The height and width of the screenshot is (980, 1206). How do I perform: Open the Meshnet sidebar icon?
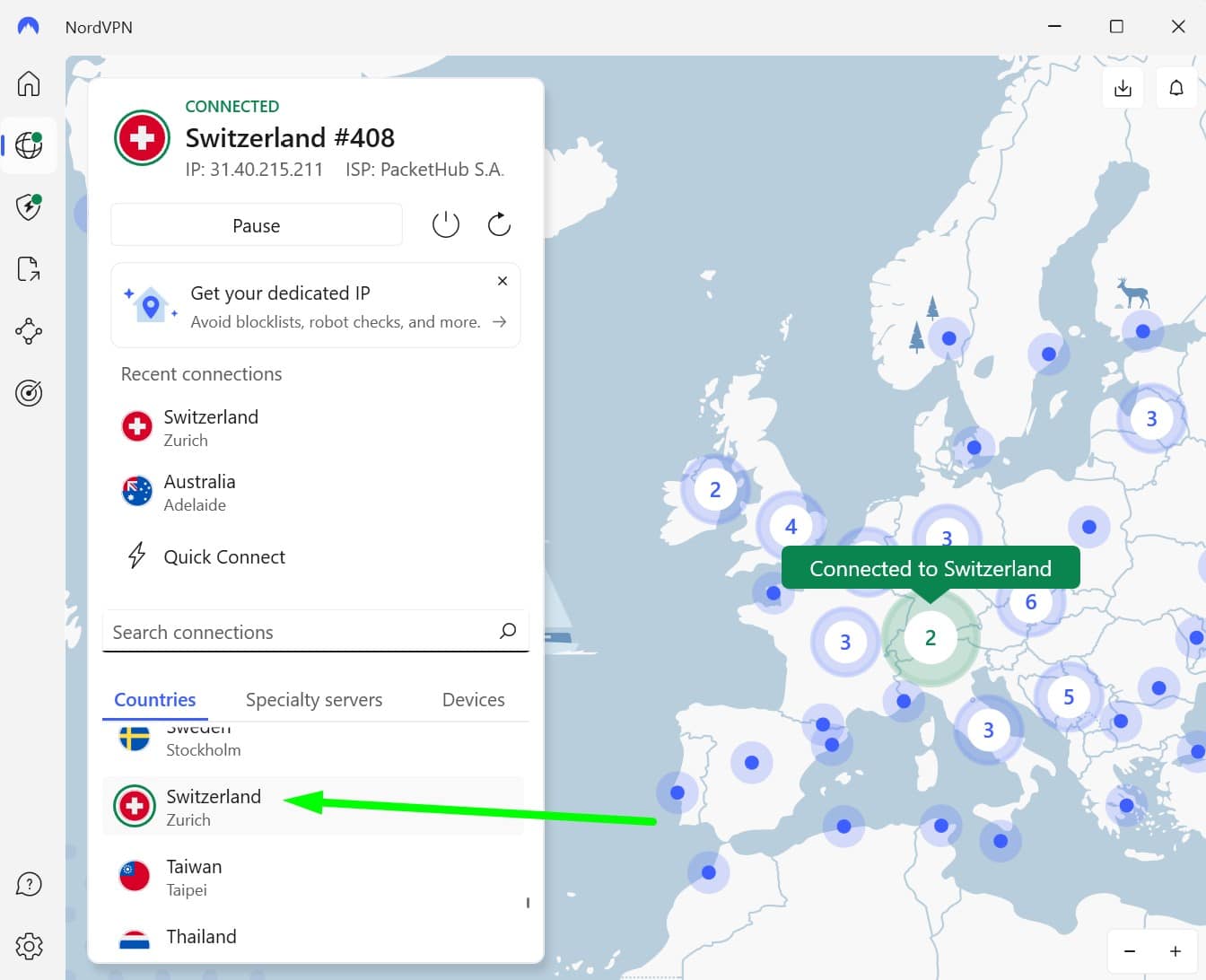29,331
